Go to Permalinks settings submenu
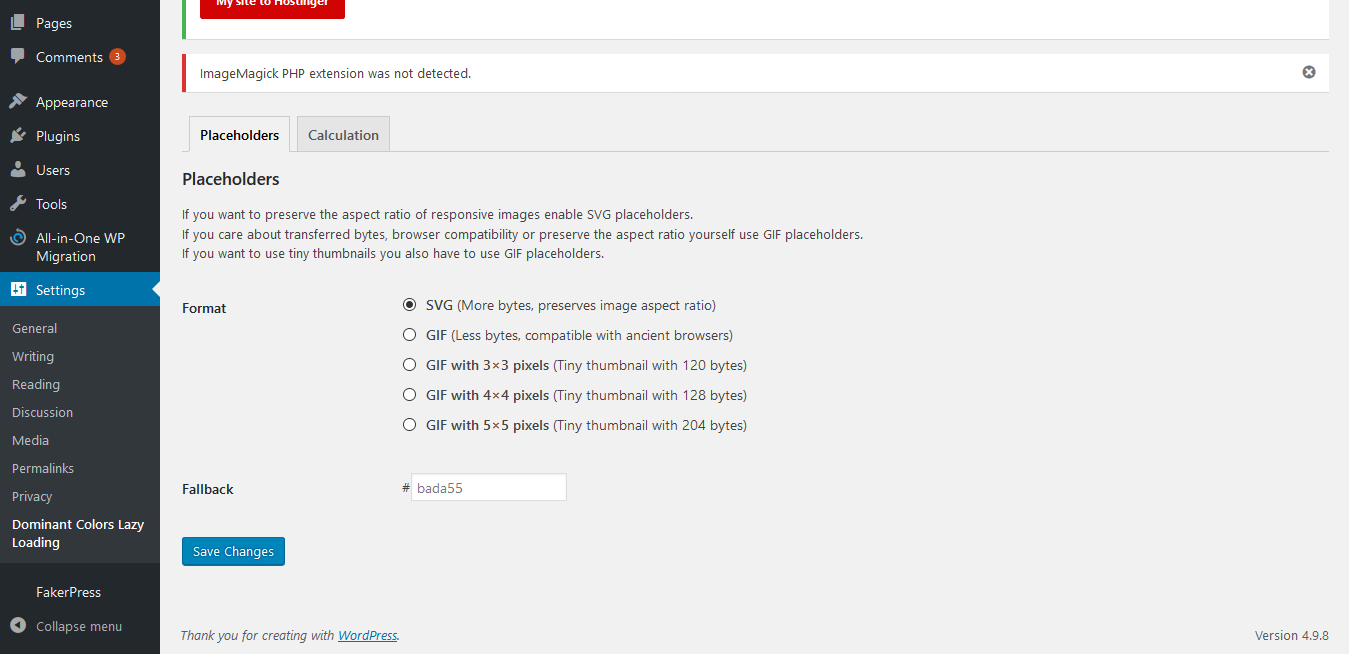Image resolution: width=1349 pixels, height=654 pixels. (43, 468)
